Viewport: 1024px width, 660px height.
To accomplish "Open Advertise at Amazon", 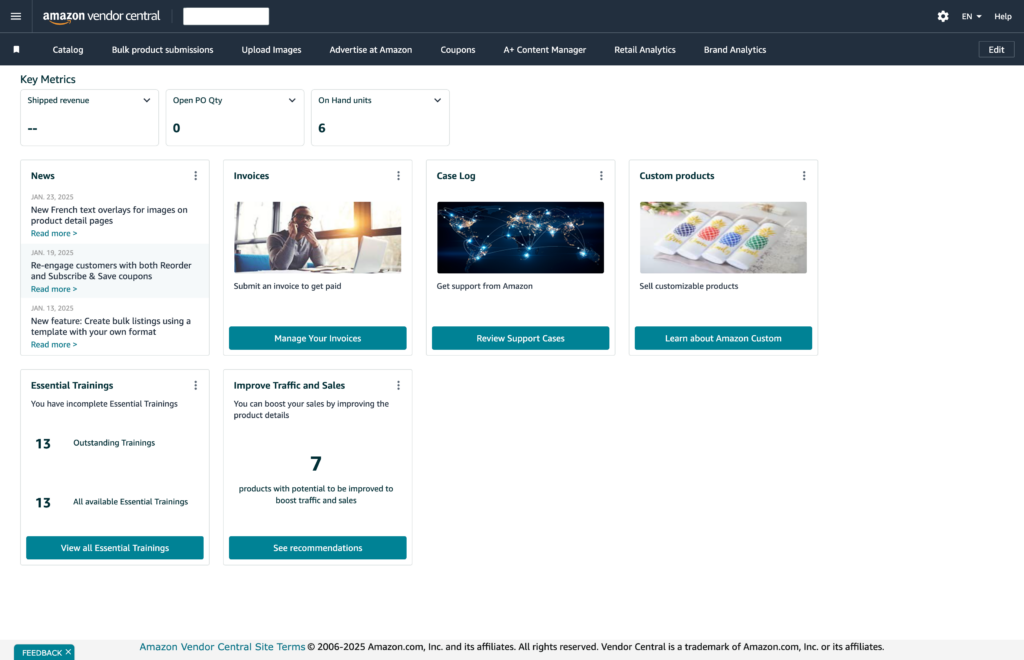I will click(x=371, y=50).
